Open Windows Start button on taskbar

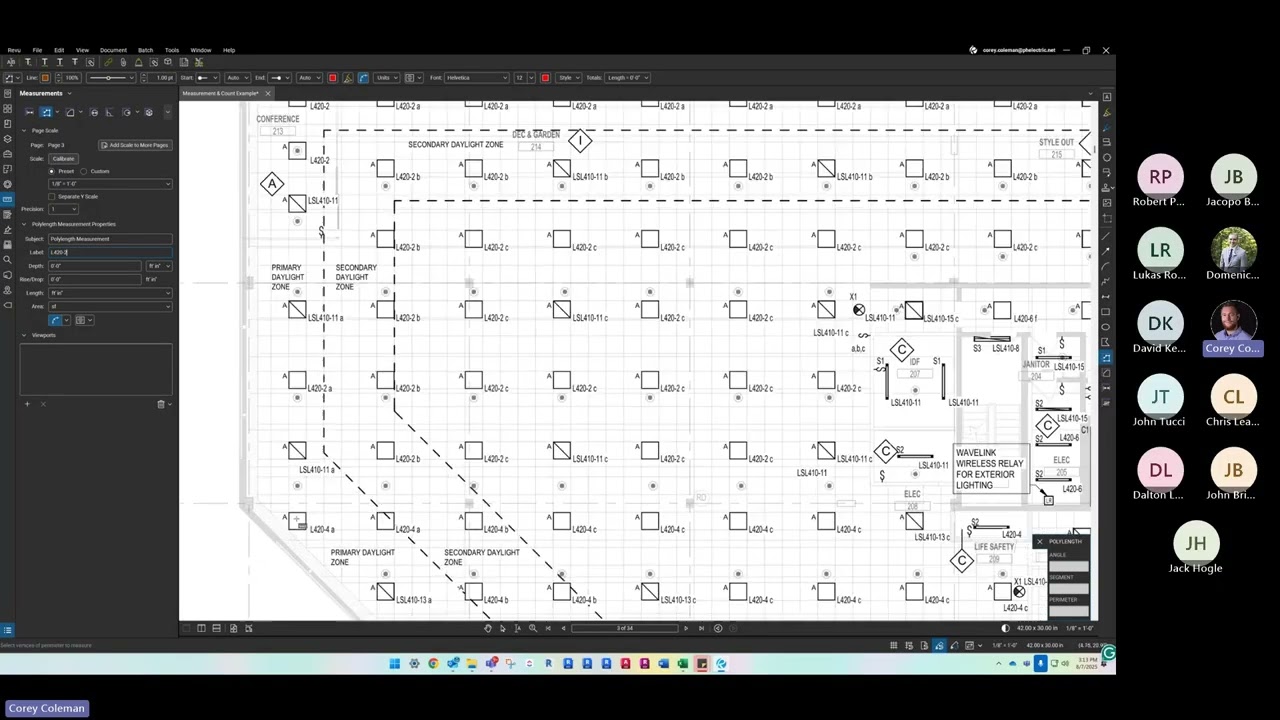click(394, 663)
